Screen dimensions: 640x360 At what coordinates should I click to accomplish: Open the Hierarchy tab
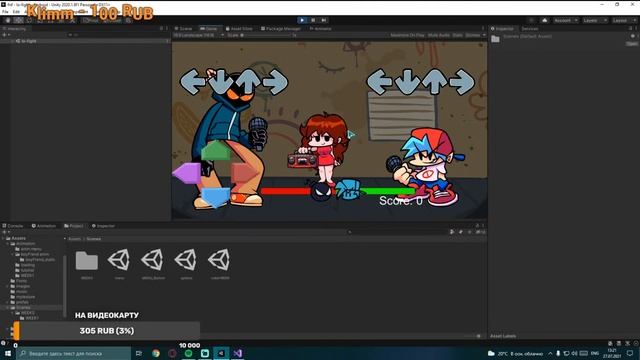click(x=15, y=29)
